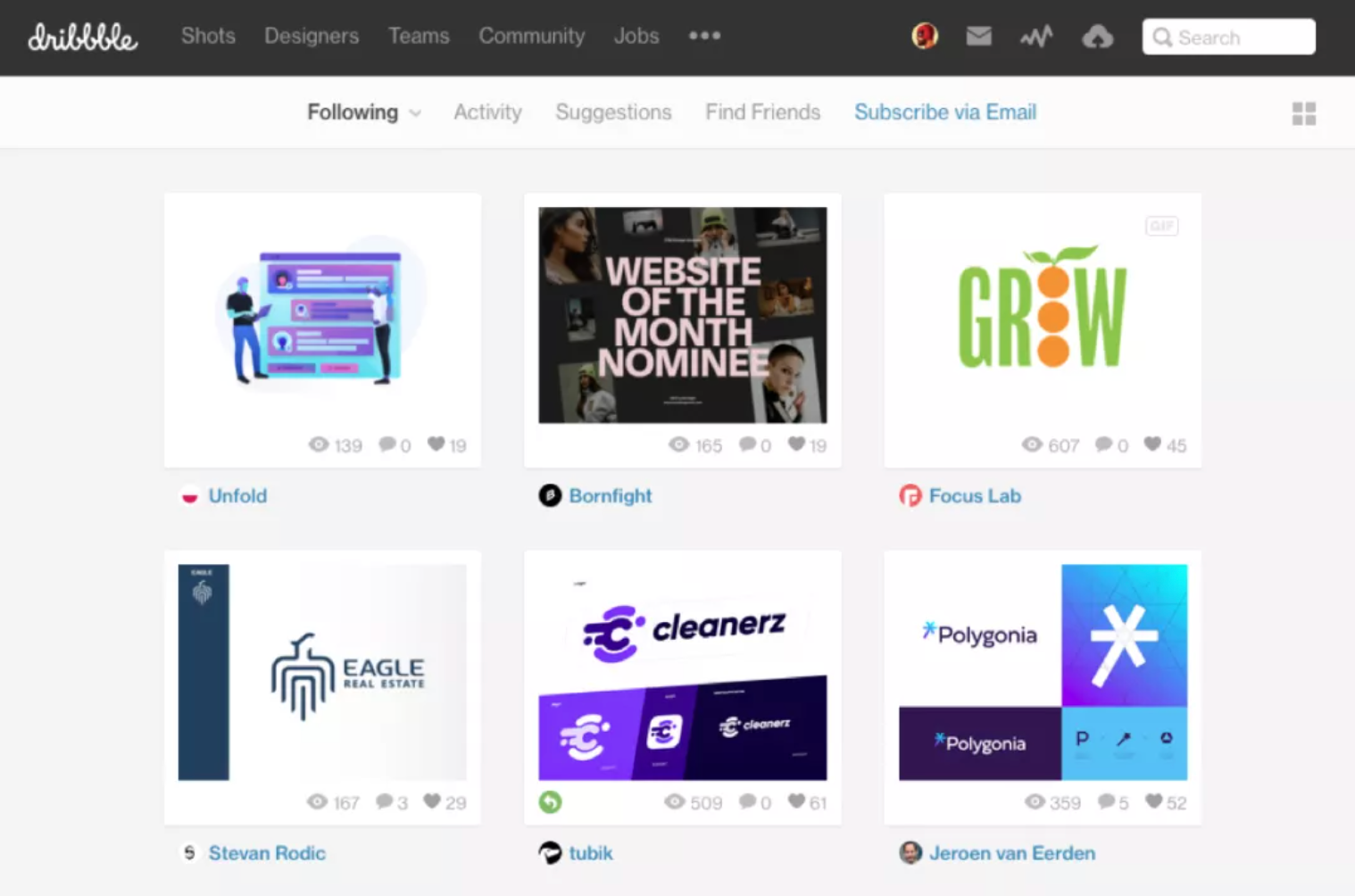Open the activity pulse icon
Viewport: 1355px width, 896px height.
click(1036, 37)
